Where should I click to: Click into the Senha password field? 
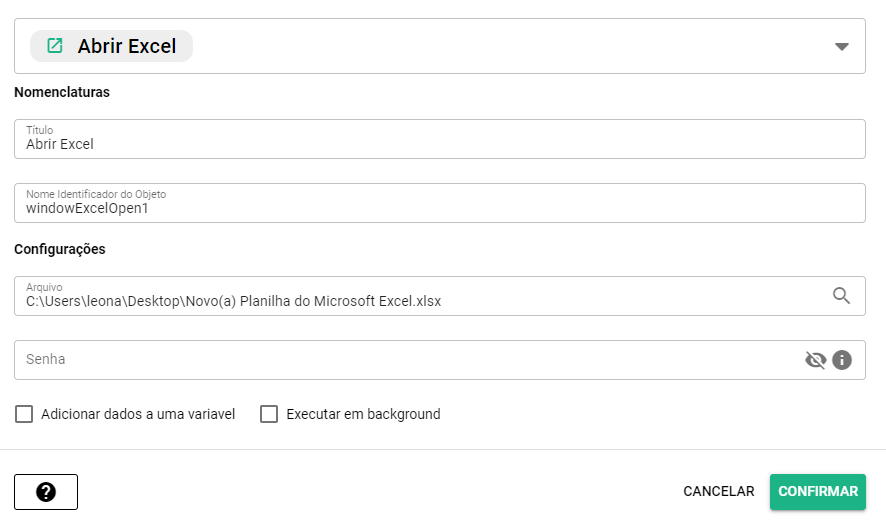click(400, 360)
